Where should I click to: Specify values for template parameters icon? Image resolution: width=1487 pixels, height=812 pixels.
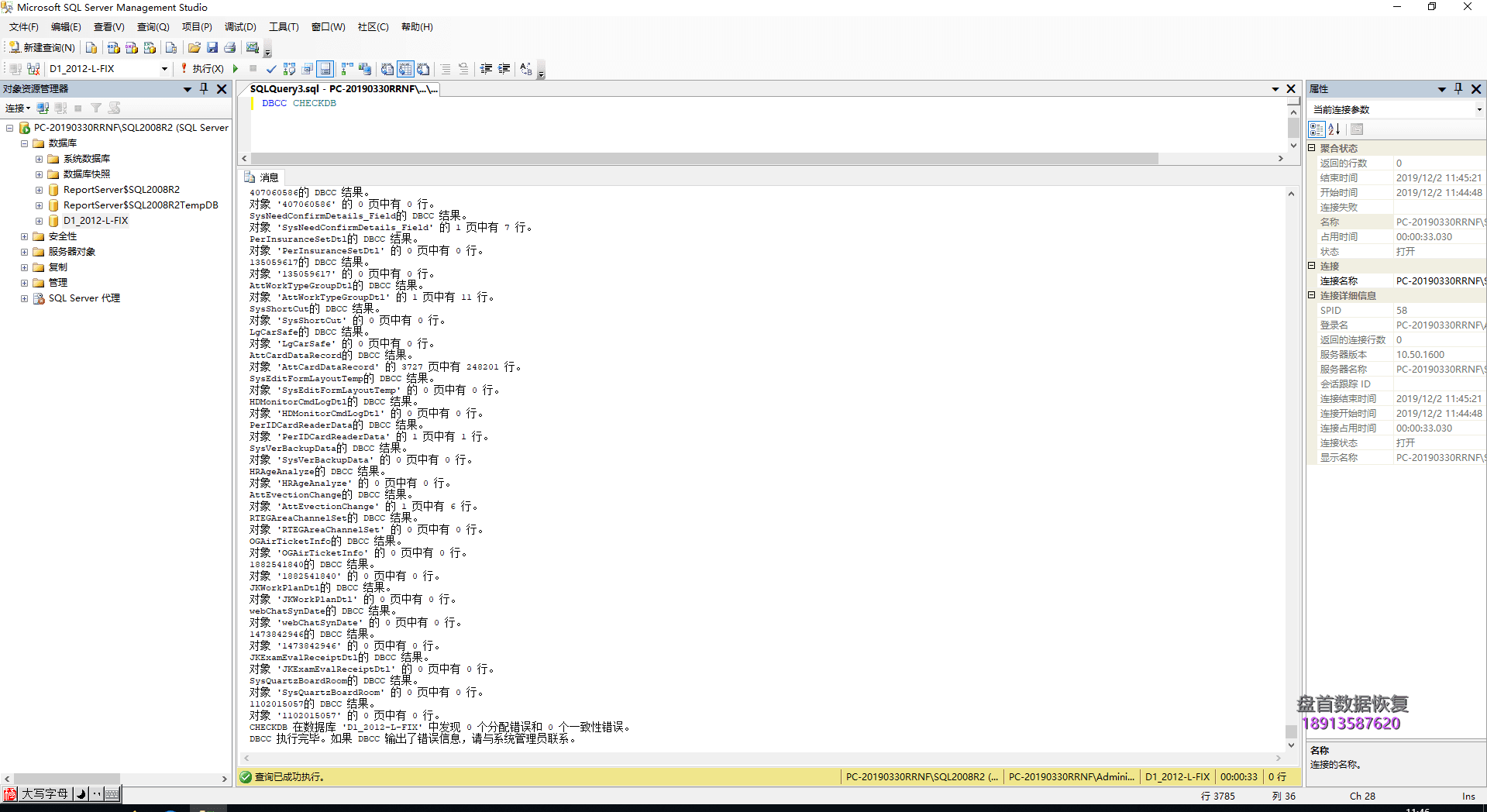tap(526, 69)
